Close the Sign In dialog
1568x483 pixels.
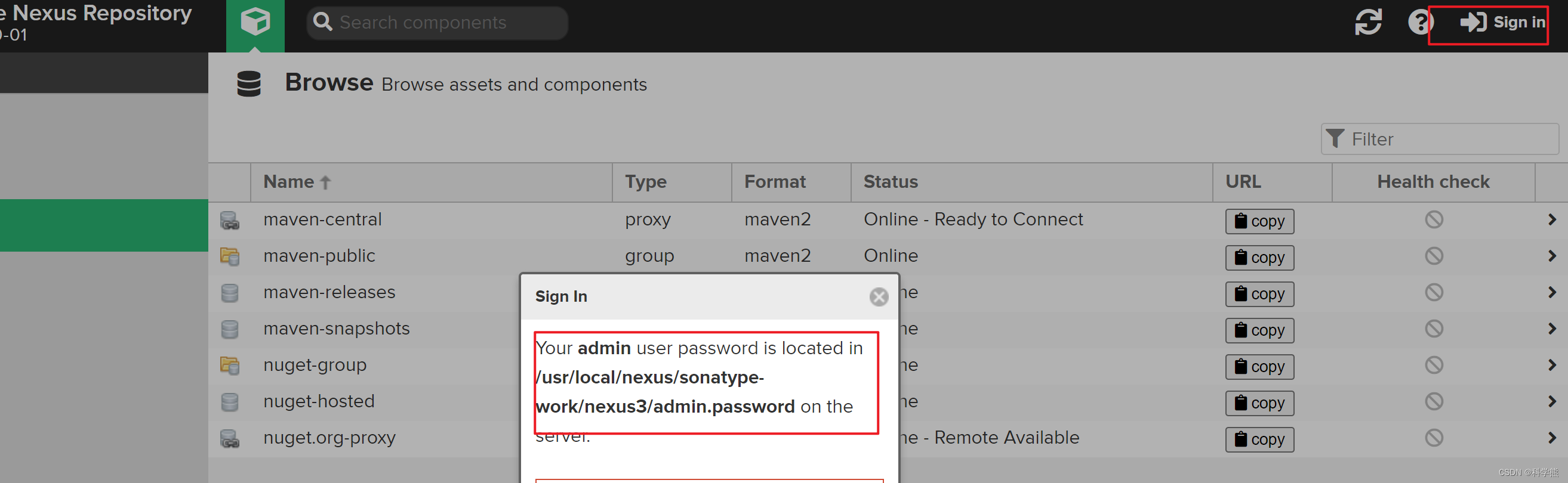coord(879,297)
